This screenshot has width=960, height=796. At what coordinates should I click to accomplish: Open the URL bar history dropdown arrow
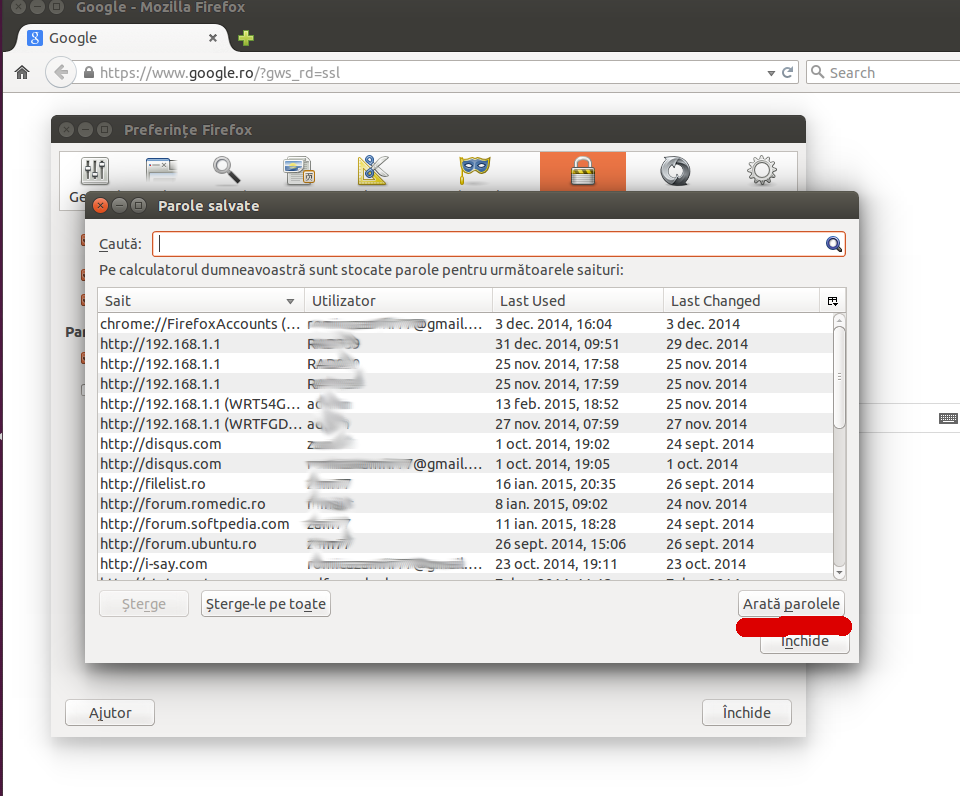click(x=771, y=73)
